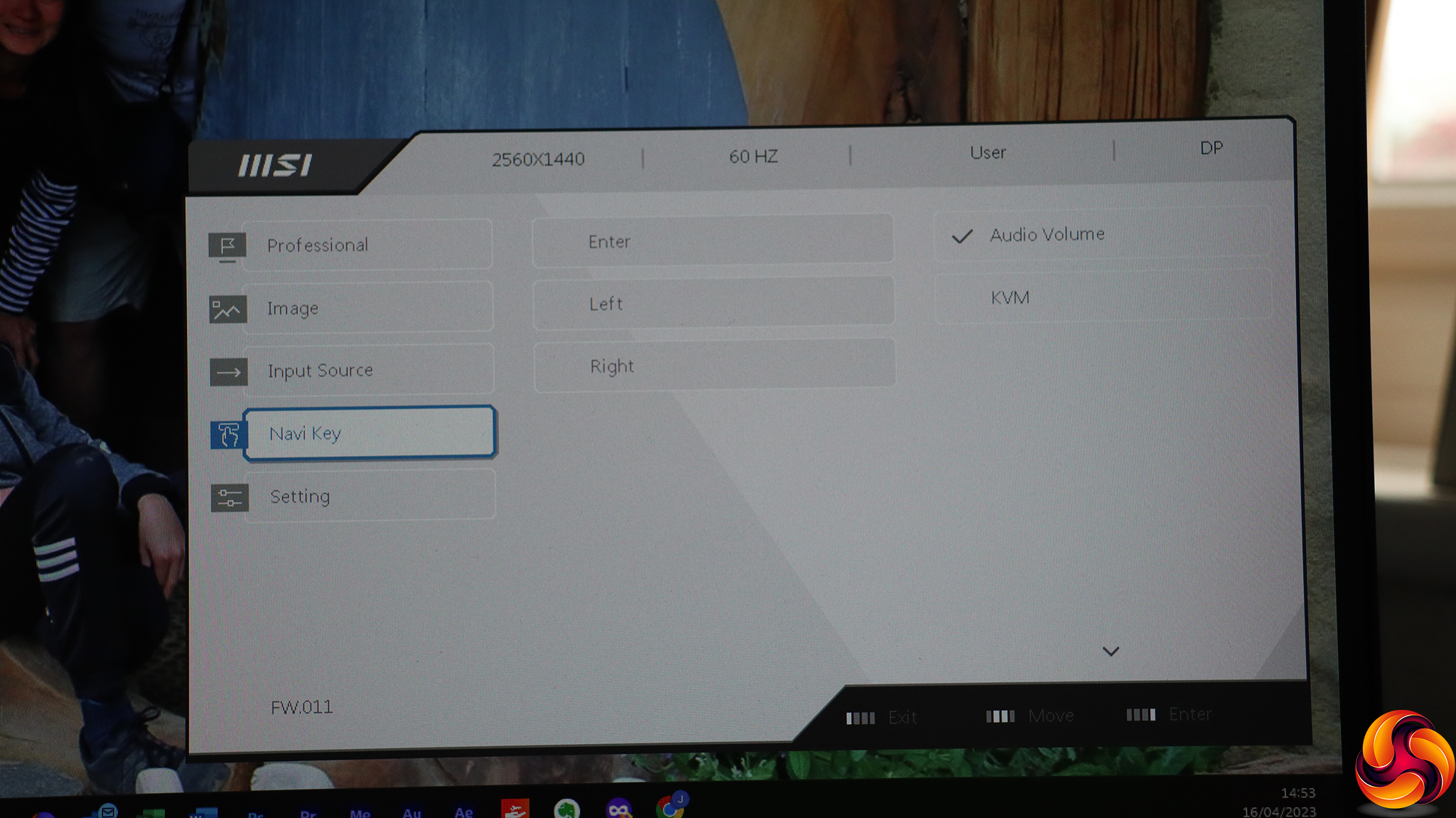1456x818 pixels.
Task: Click the Input Source arrow icon
Action: 228,372
